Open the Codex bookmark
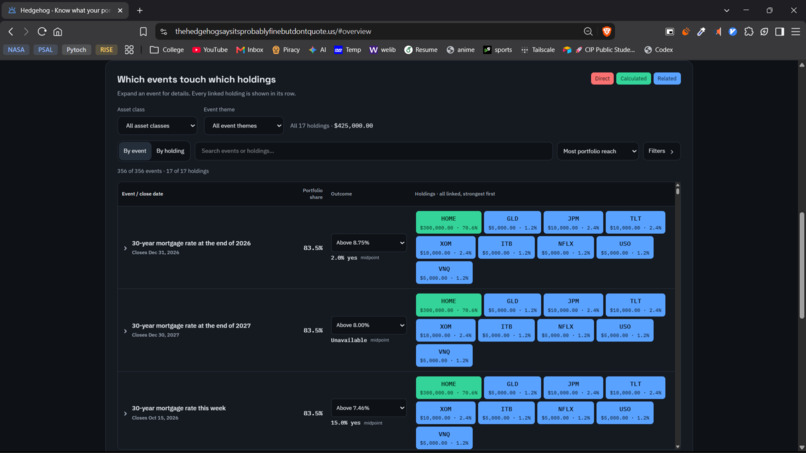The width and height of the screenshot is (806, 453). click(658, 50)
